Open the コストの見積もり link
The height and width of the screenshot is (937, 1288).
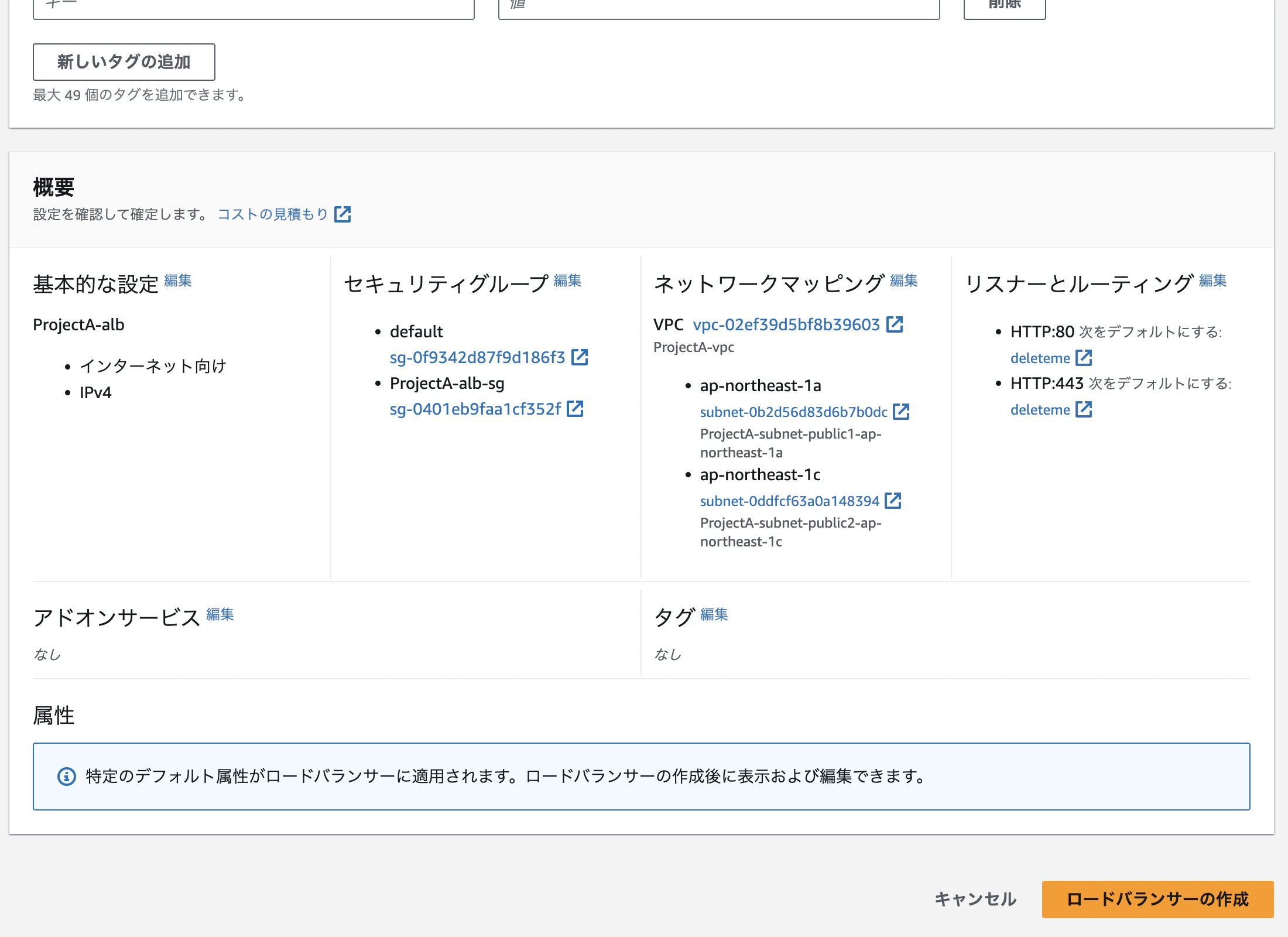[x=273, y=214]
